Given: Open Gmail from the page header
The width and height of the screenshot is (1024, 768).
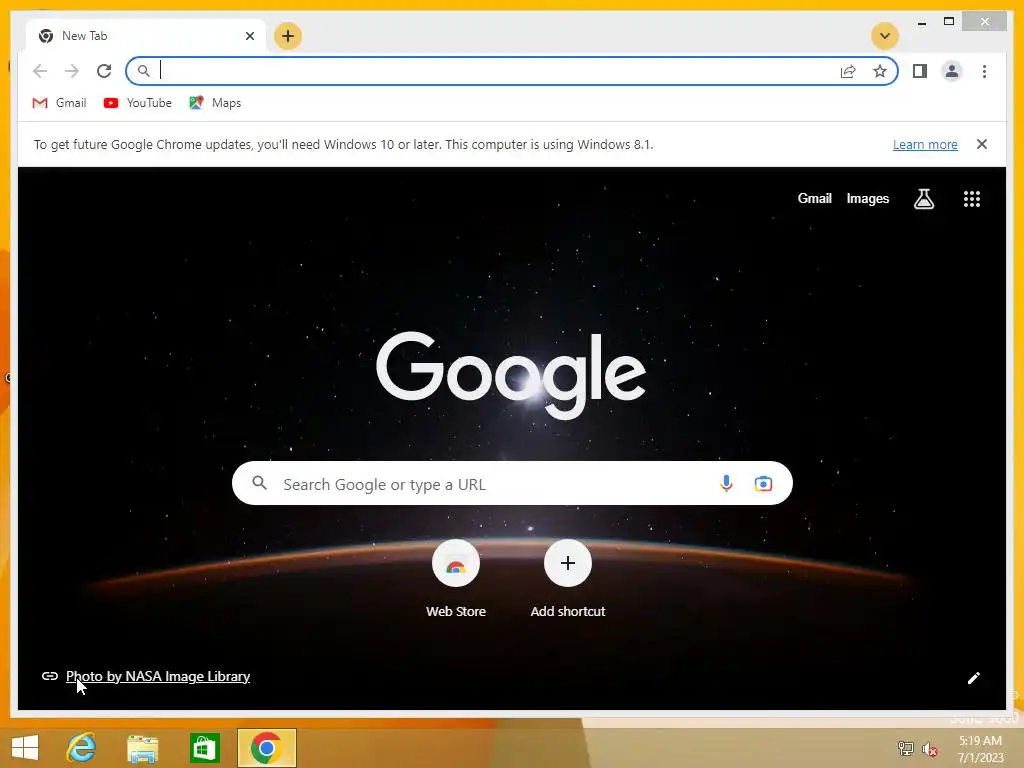Looking at the screenshot, I should (814, 199).
